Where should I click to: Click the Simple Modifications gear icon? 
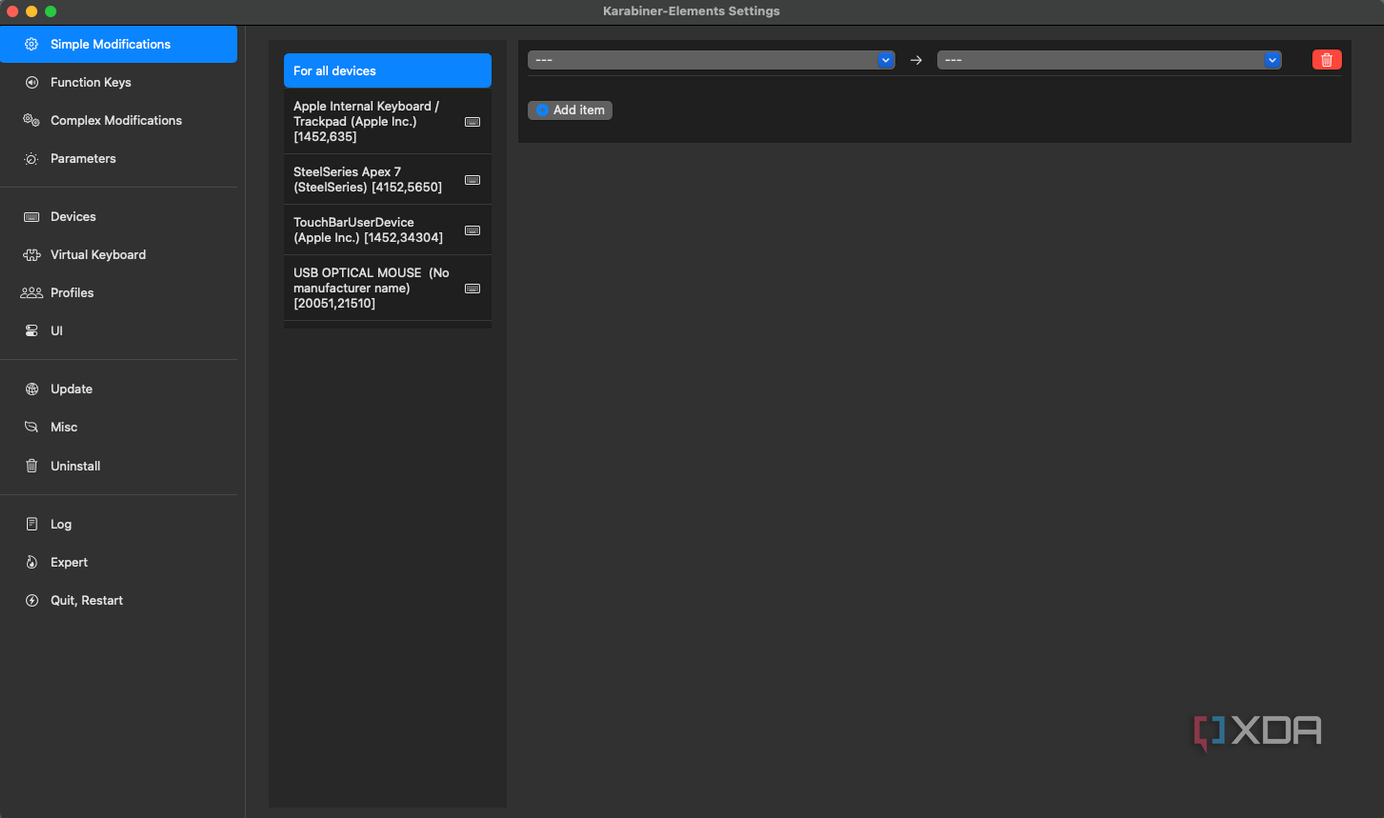[x=31, y=44]
